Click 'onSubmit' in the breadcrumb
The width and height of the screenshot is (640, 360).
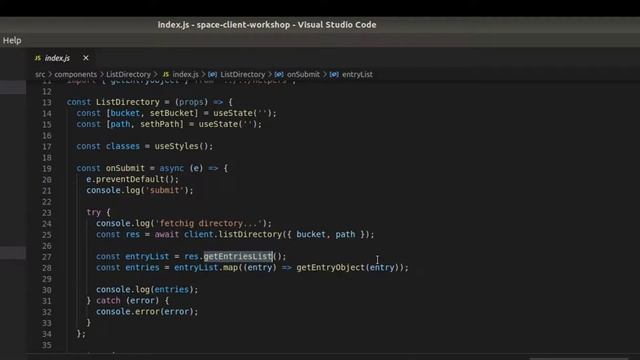(303, 74)
